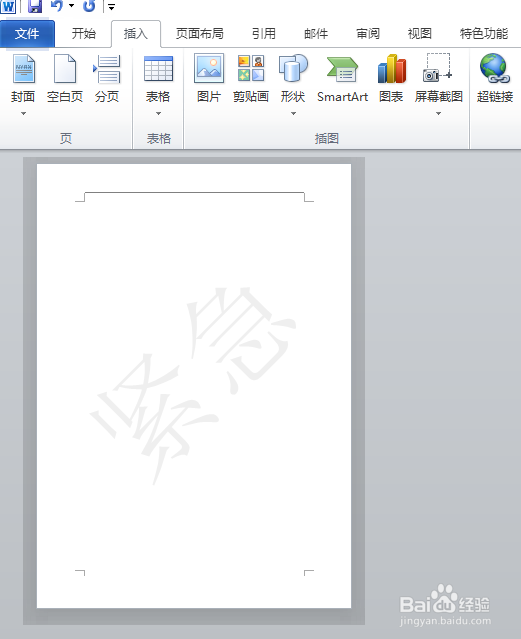Expand the 屏幕截图 dropdown arrow
The height and width of the screenshot is (639, 521).
point(439,113)
